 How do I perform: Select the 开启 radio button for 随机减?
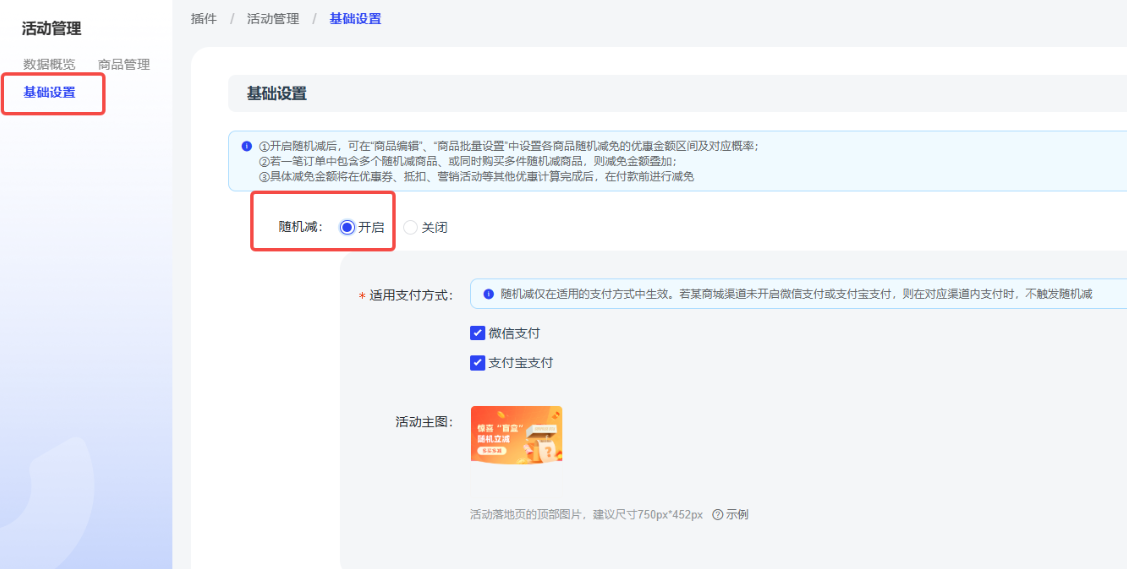tap(347, 227)
